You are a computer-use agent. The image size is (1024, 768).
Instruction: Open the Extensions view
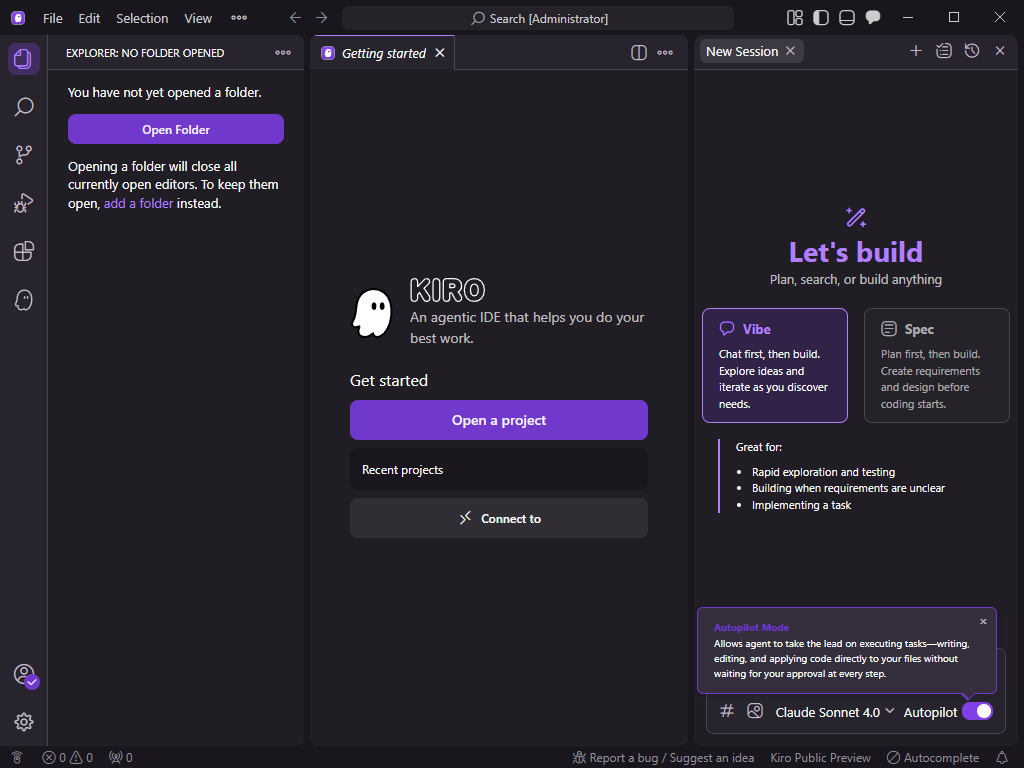tap(24, 251)
